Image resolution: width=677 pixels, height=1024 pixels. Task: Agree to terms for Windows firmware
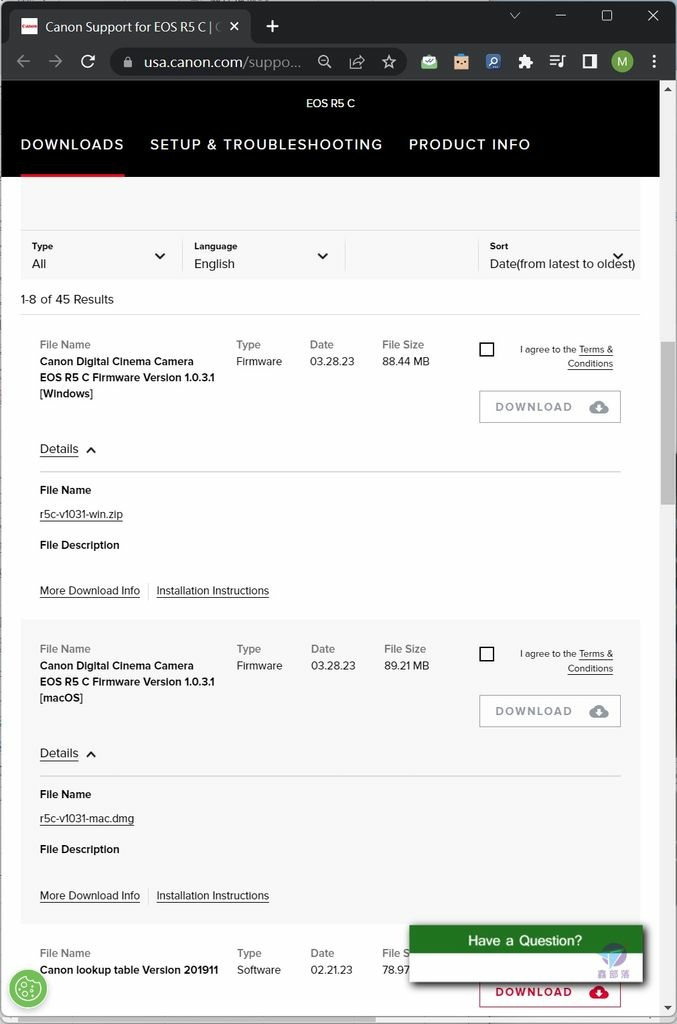[x=486, y=349]
